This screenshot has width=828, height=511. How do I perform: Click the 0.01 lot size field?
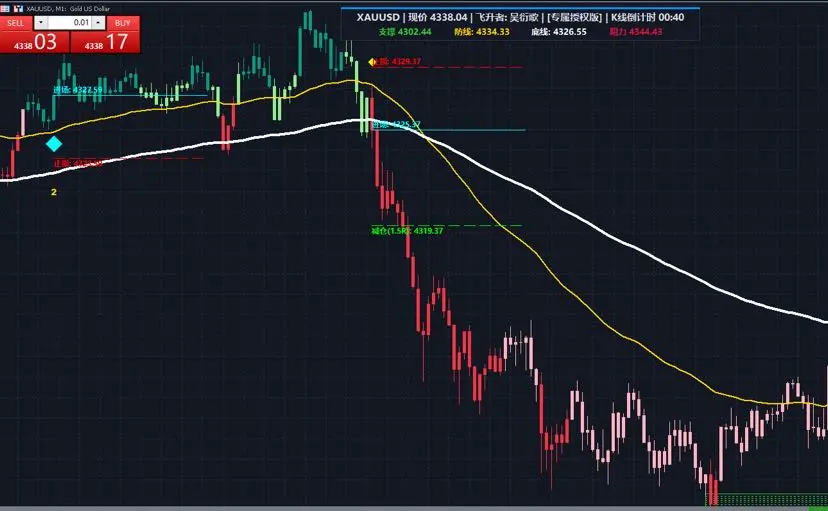70,23
